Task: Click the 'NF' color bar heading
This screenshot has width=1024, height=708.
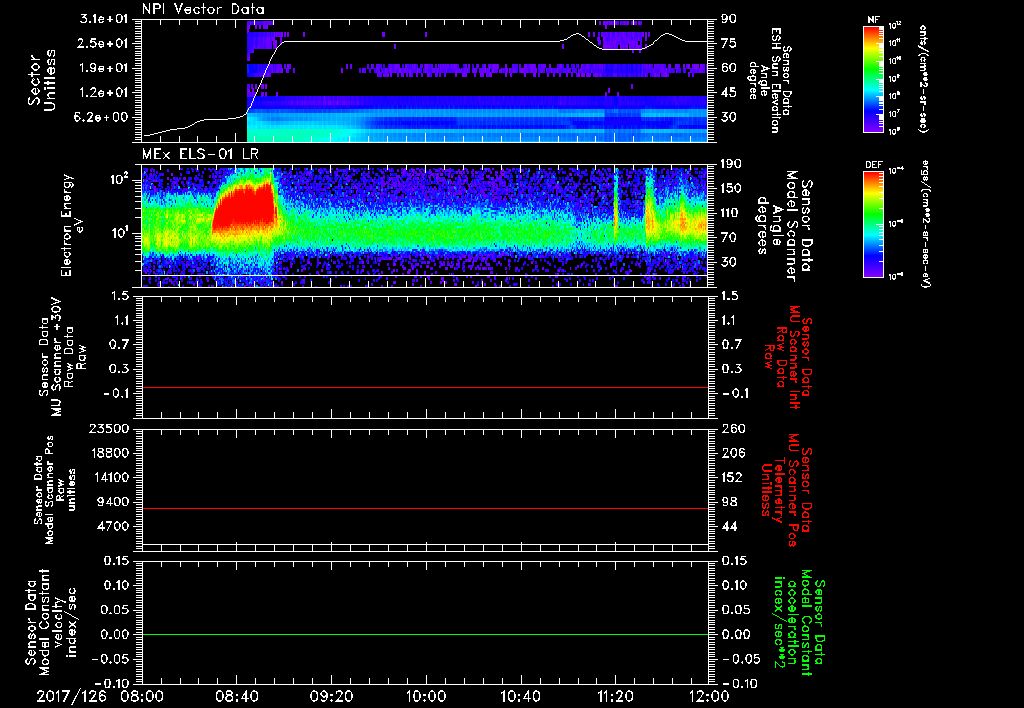Action: [873, 20]
